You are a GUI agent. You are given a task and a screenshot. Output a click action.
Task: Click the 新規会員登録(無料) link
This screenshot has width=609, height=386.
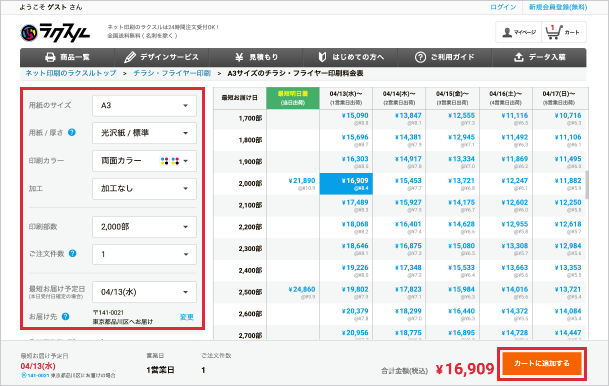pyautogui.click(x=558, y=7)
